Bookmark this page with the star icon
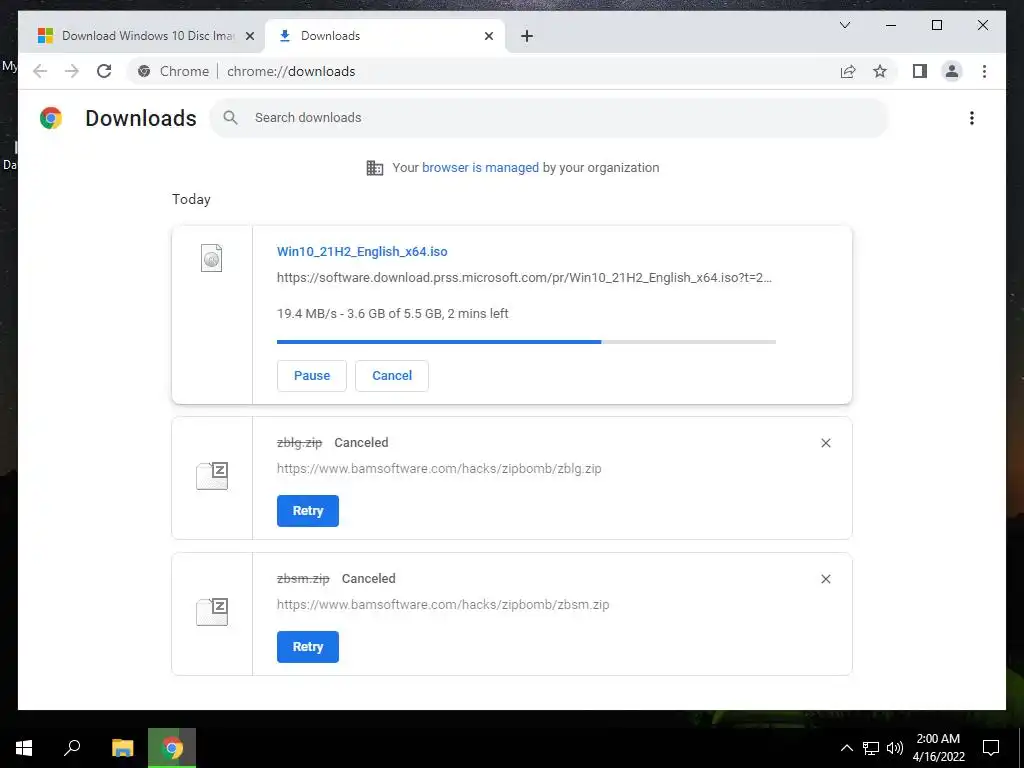 point(880,71)
